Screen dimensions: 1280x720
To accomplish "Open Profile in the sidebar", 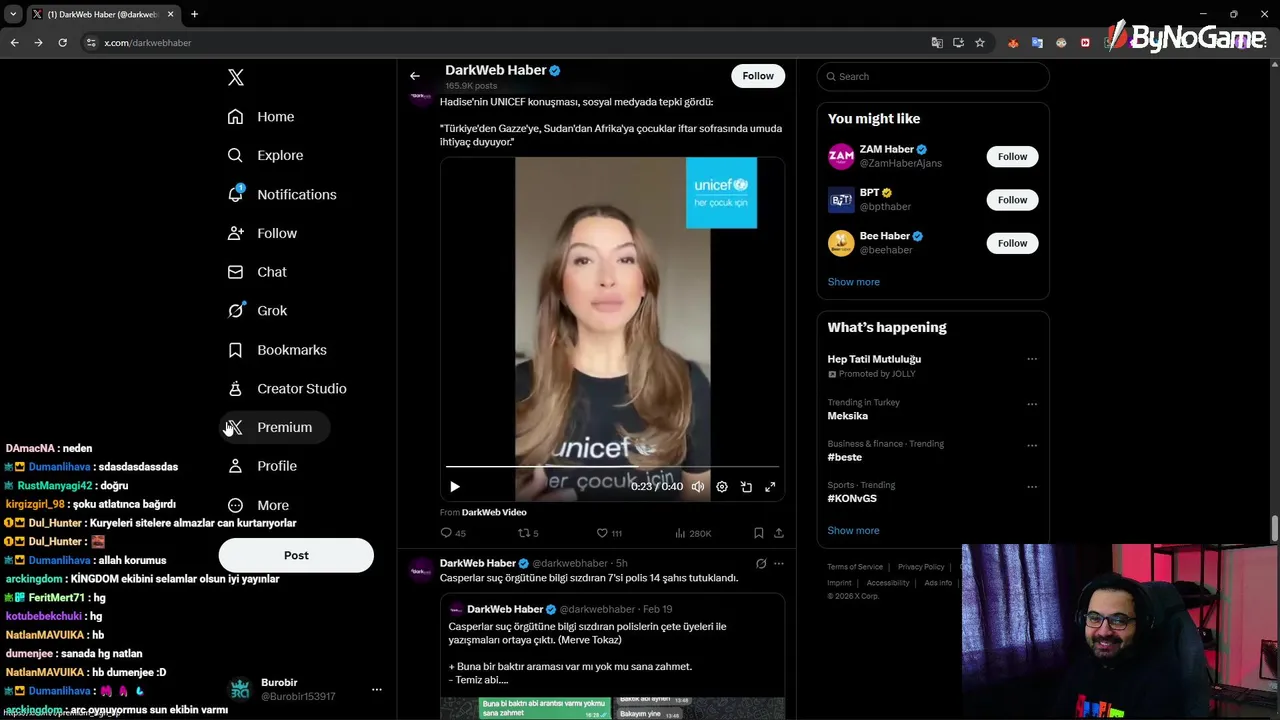I will (262, 467).
